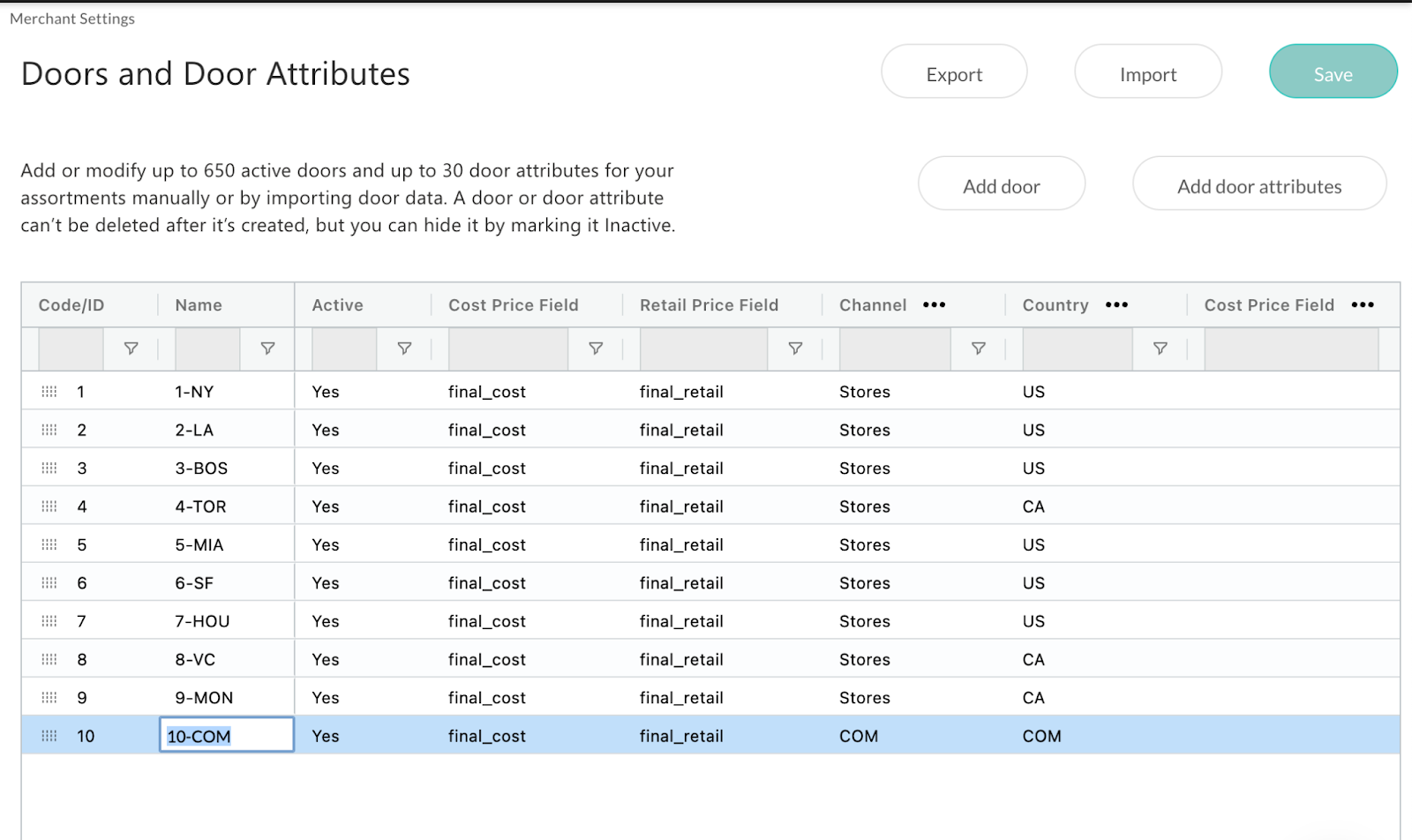
Task: Click the Import button
Action: point(1148,71)
